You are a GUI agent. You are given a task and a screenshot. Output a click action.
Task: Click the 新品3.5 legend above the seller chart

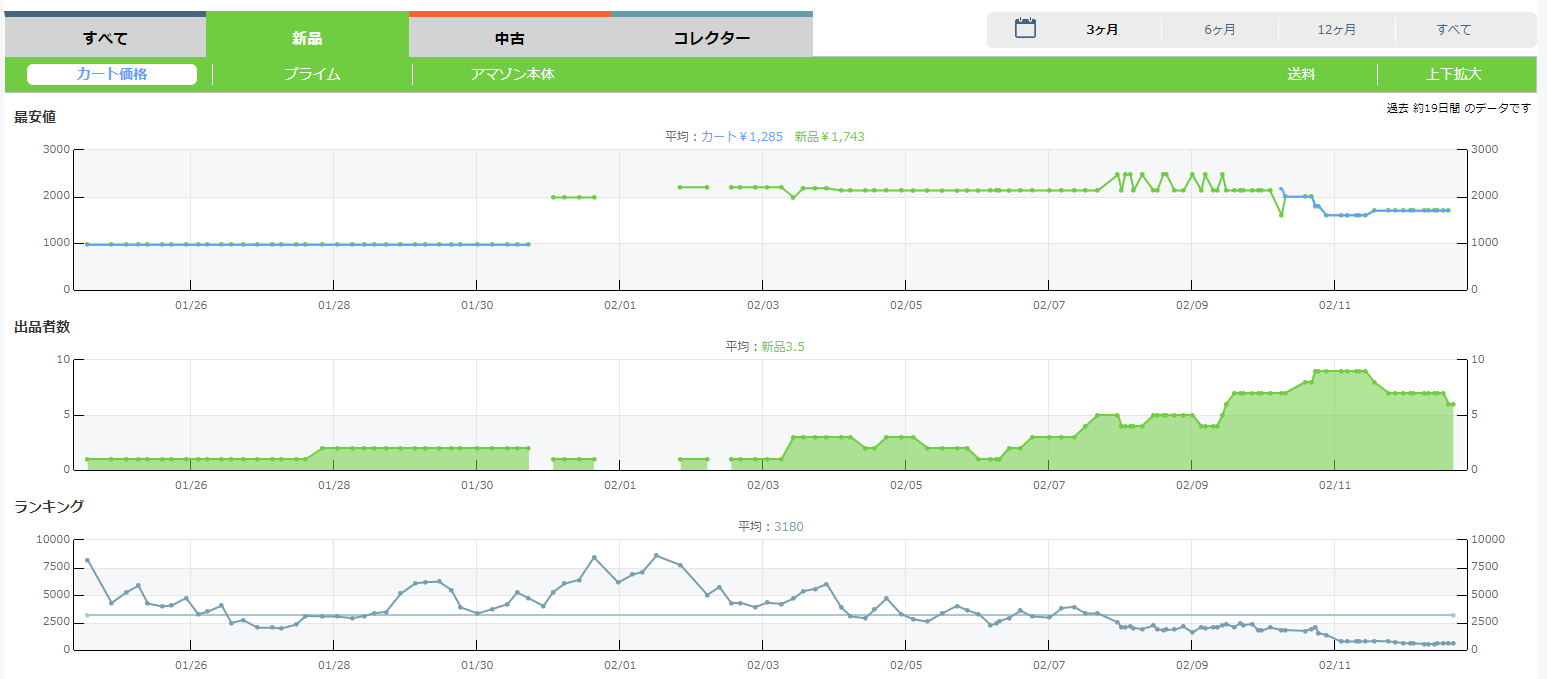click(783, 347)
